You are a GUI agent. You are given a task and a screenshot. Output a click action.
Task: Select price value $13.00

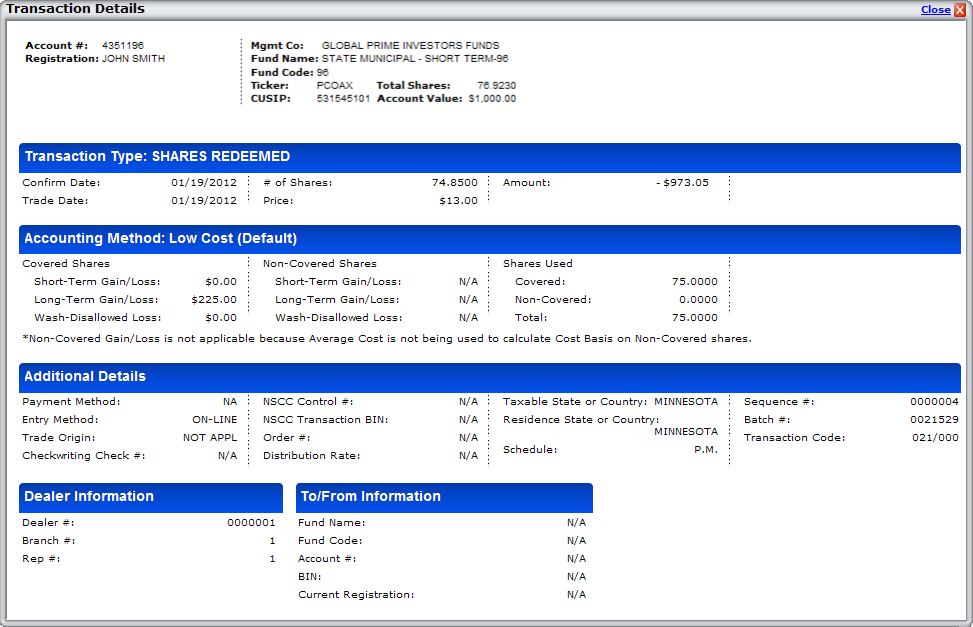(x=459, y=201)
